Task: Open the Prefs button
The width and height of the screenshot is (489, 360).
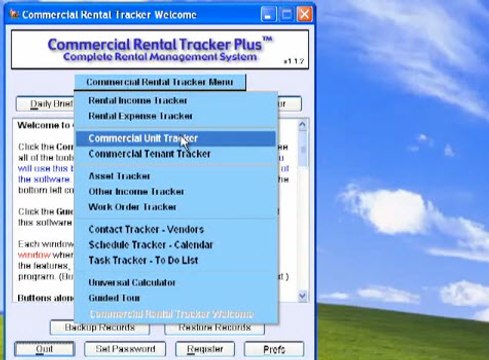Action: click(x=274, y=349)
